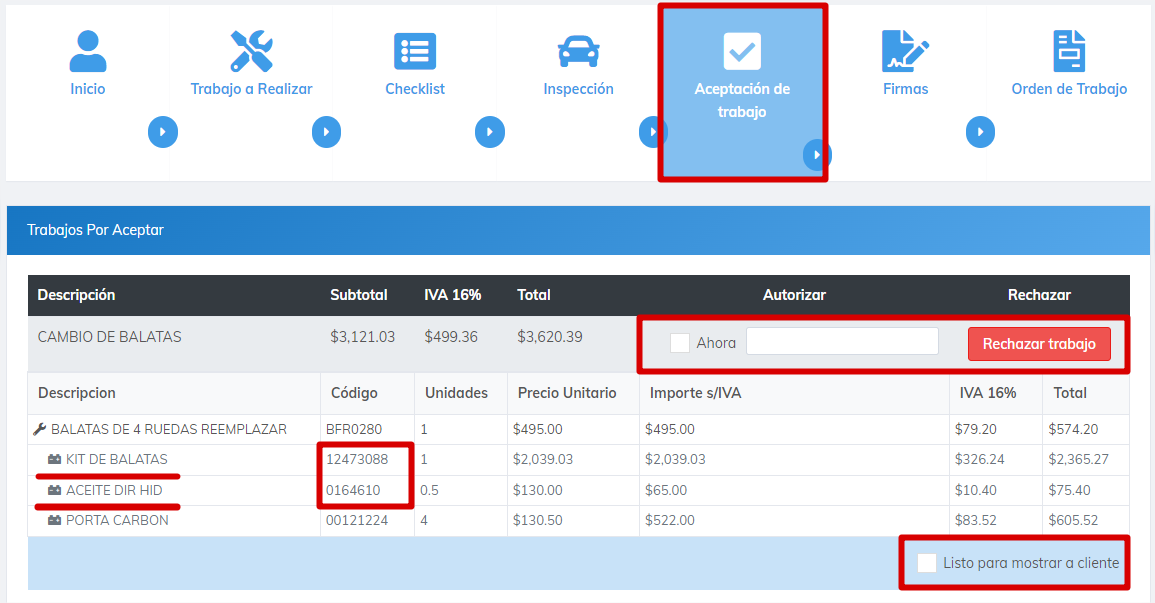The height and width of the screenshot is (603, 1155).
Task: Click the arrow button below Inicio
Action: click(x=163, y=132)
